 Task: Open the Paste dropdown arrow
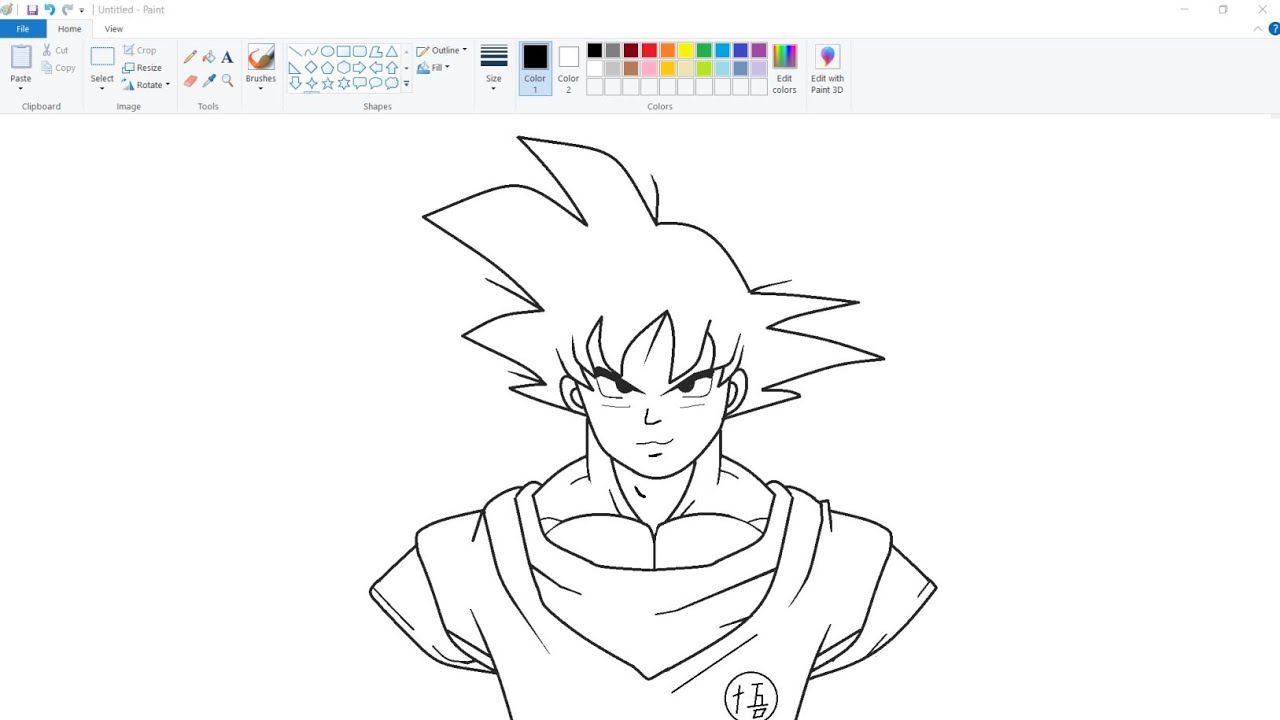coord(21,88)
